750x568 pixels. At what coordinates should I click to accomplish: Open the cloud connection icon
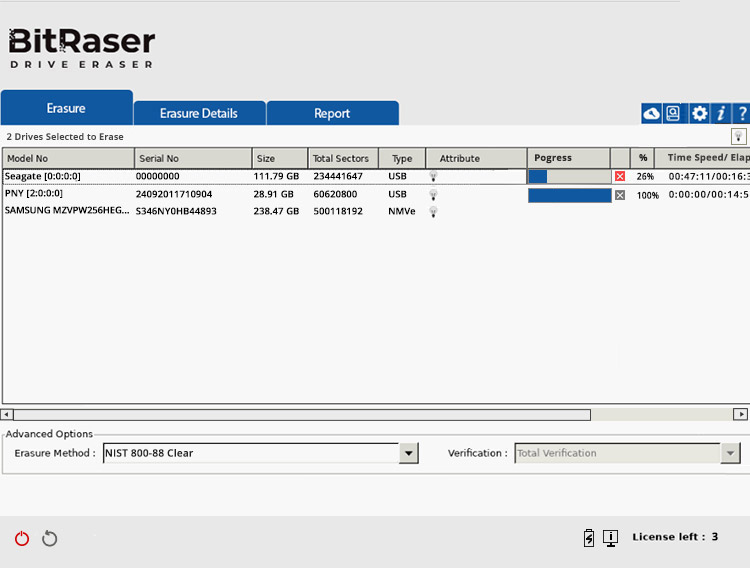[651, 114]
